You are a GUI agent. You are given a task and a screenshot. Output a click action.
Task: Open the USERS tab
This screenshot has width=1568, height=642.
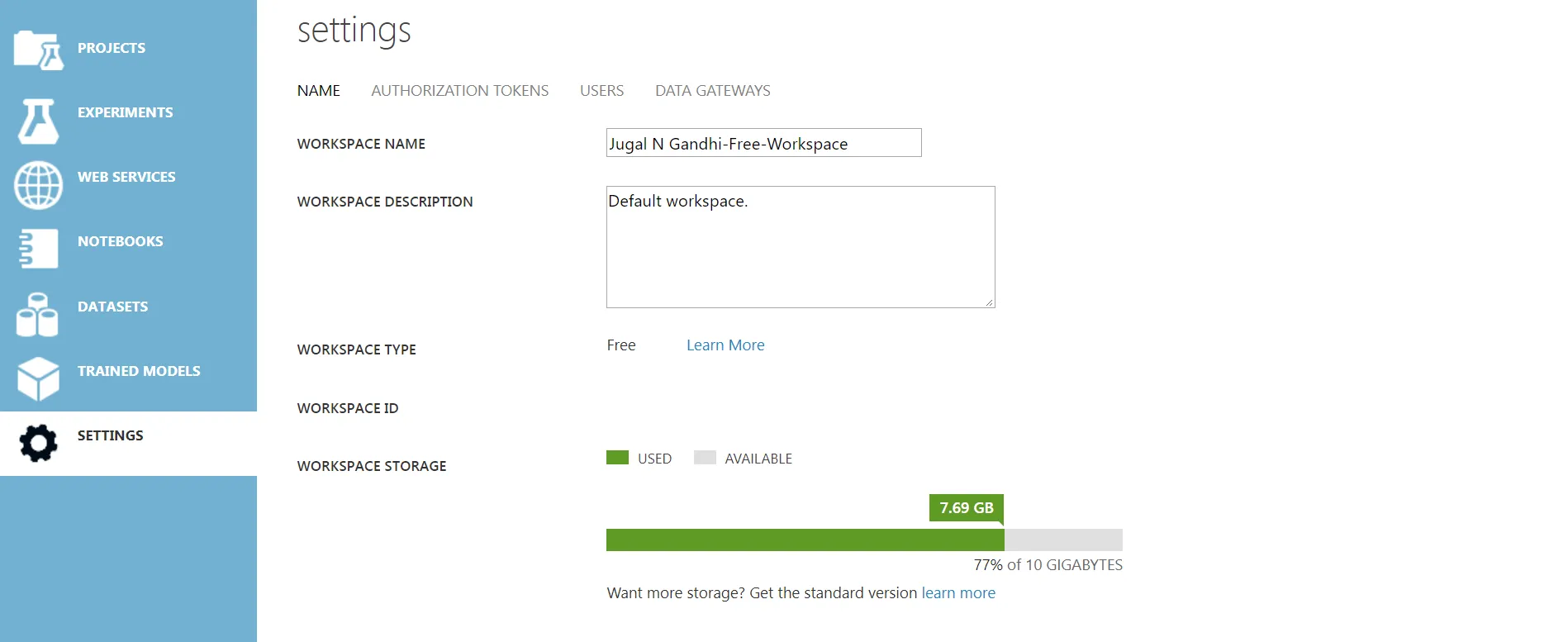(x=602, y=91)
